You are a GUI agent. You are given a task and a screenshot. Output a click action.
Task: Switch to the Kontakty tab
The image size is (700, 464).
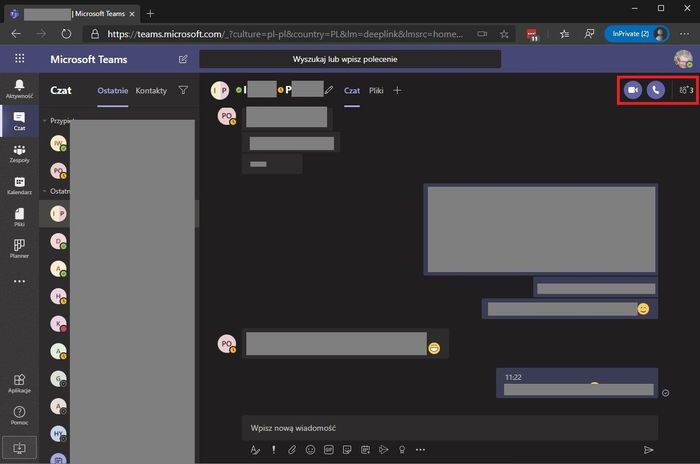[151, 90]
